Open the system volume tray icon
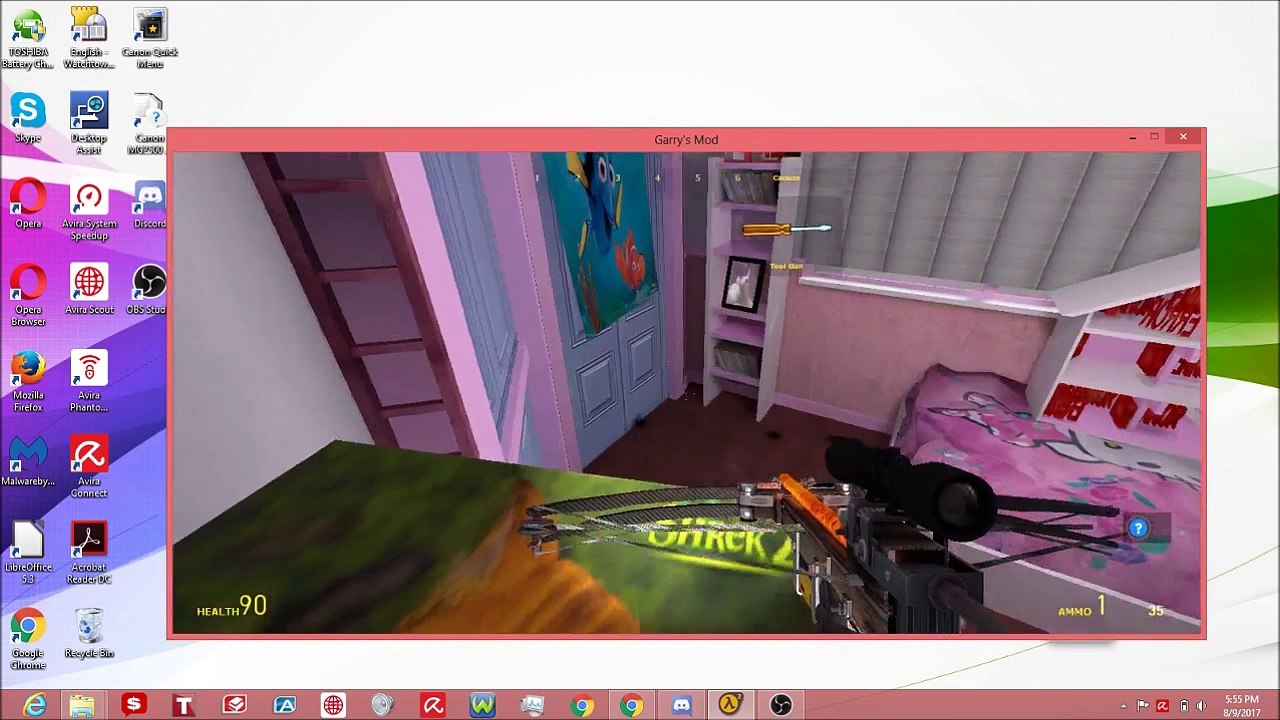The width and height of the screenshot is (1280, 720). 1201,706
